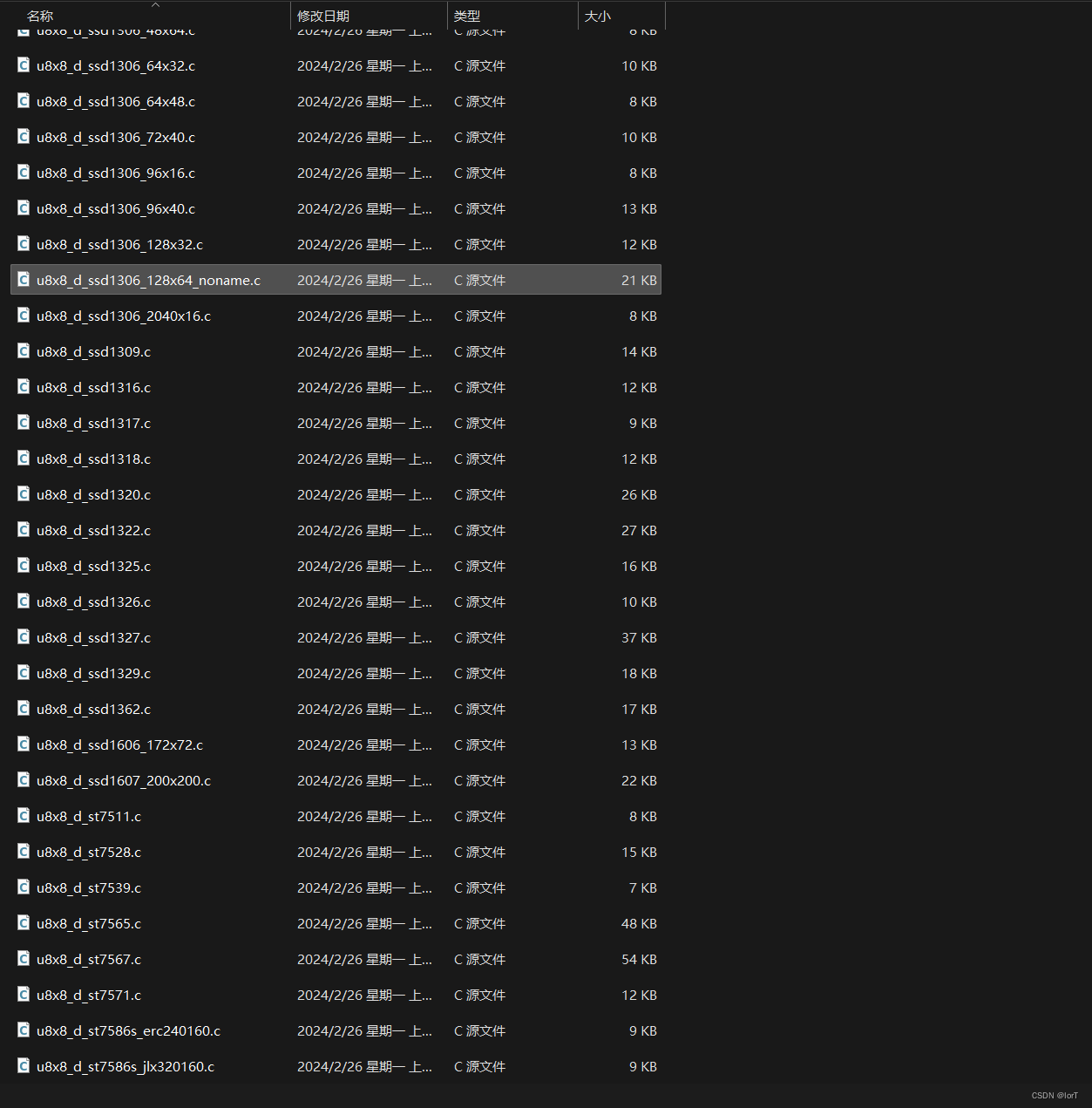The image size is (1092, 1108).
Task: Click the file icon for u8x8_d_ssd1329.c
Action: [x=24, y=673]
